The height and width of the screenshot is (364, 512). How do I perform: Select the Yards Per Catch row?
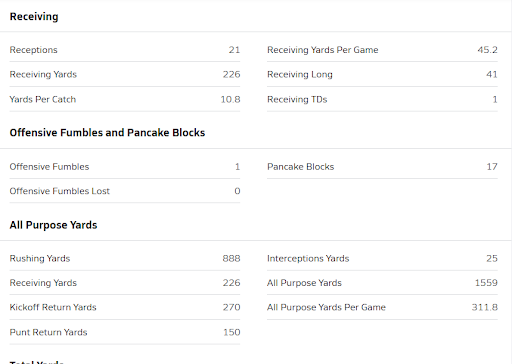pyautogui.click(x=125, y=99)
